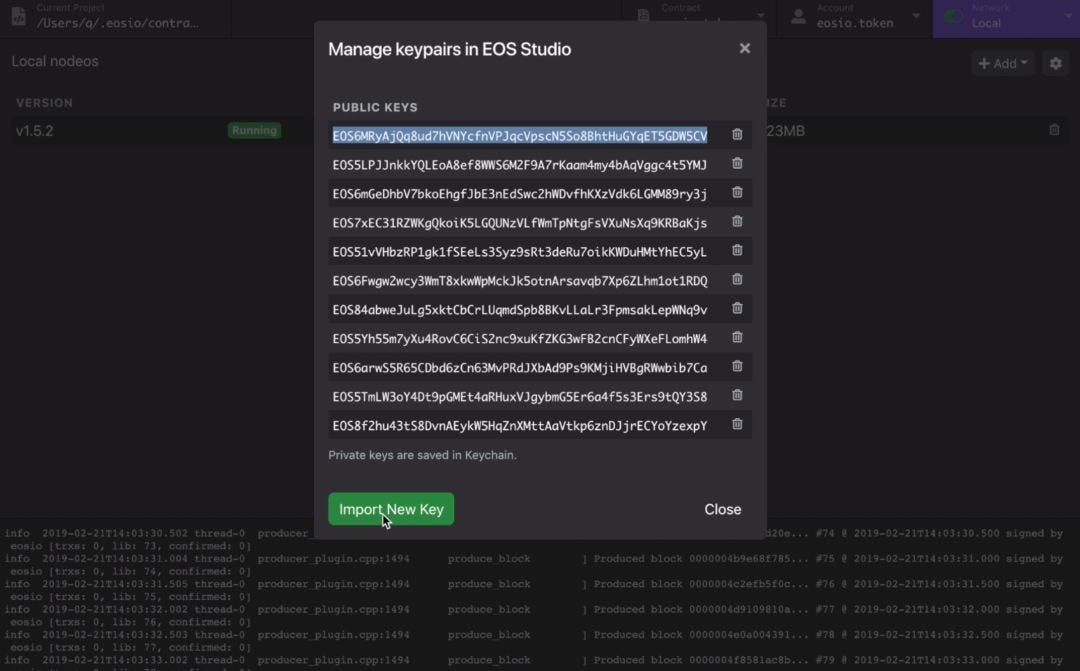Click the VERSION column header
The image size is (1080, 671).
[x=45, y=103]
